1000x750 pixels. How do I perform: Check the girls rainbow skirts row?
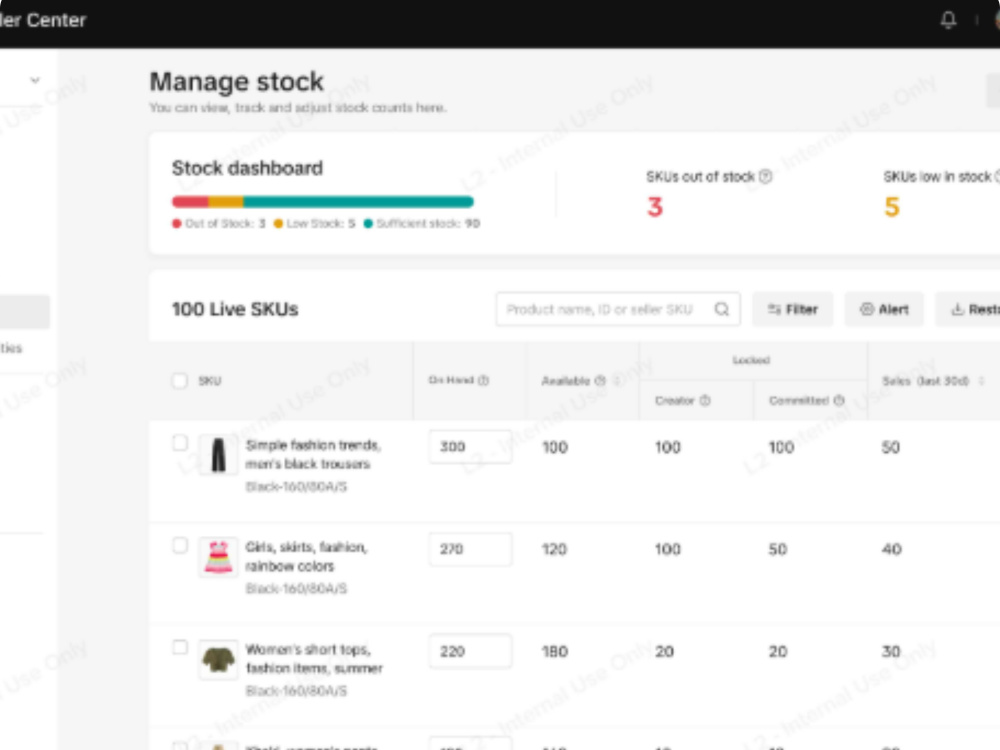pyautogui.click(x=180, y=545)
